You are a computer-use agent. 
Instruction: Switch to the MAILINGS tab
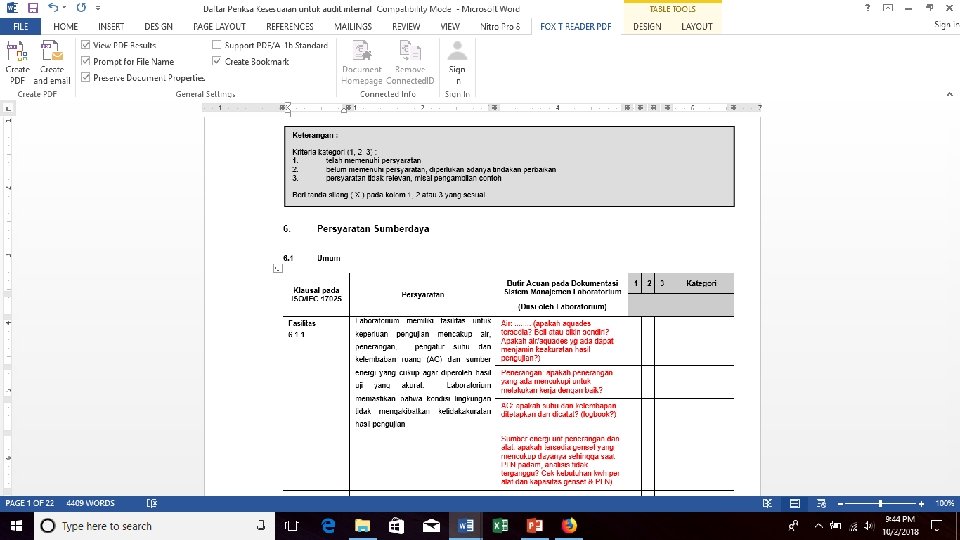[353, 26]
